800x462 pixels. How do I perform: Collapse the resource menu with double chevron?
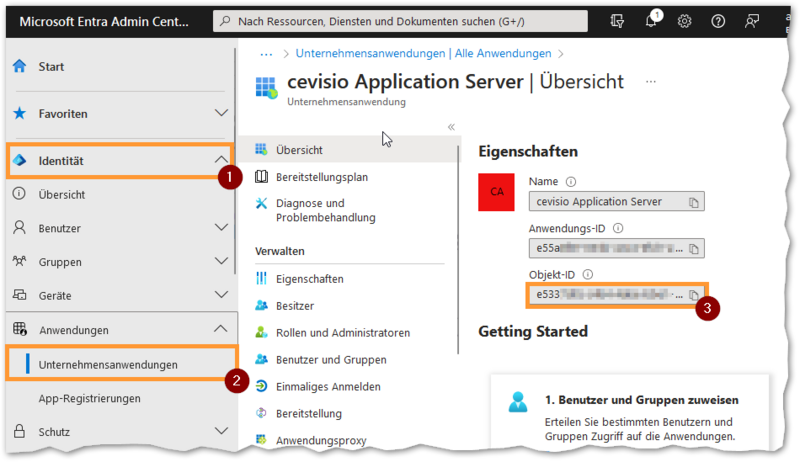click(451, 127)
